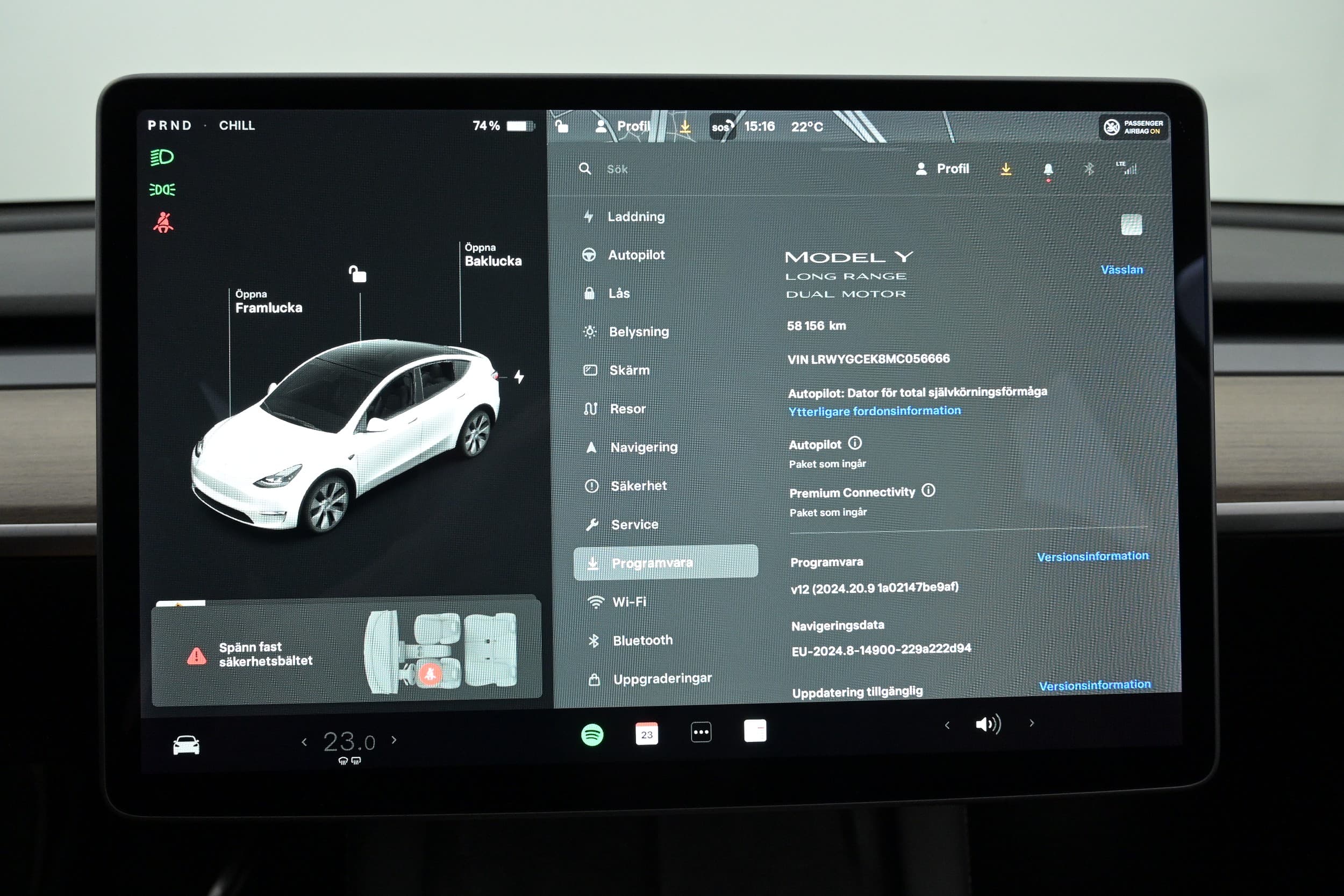Screen dimensions: 1344x896
Task: Tap the charge port lightning icon
Action: [519, 377]
